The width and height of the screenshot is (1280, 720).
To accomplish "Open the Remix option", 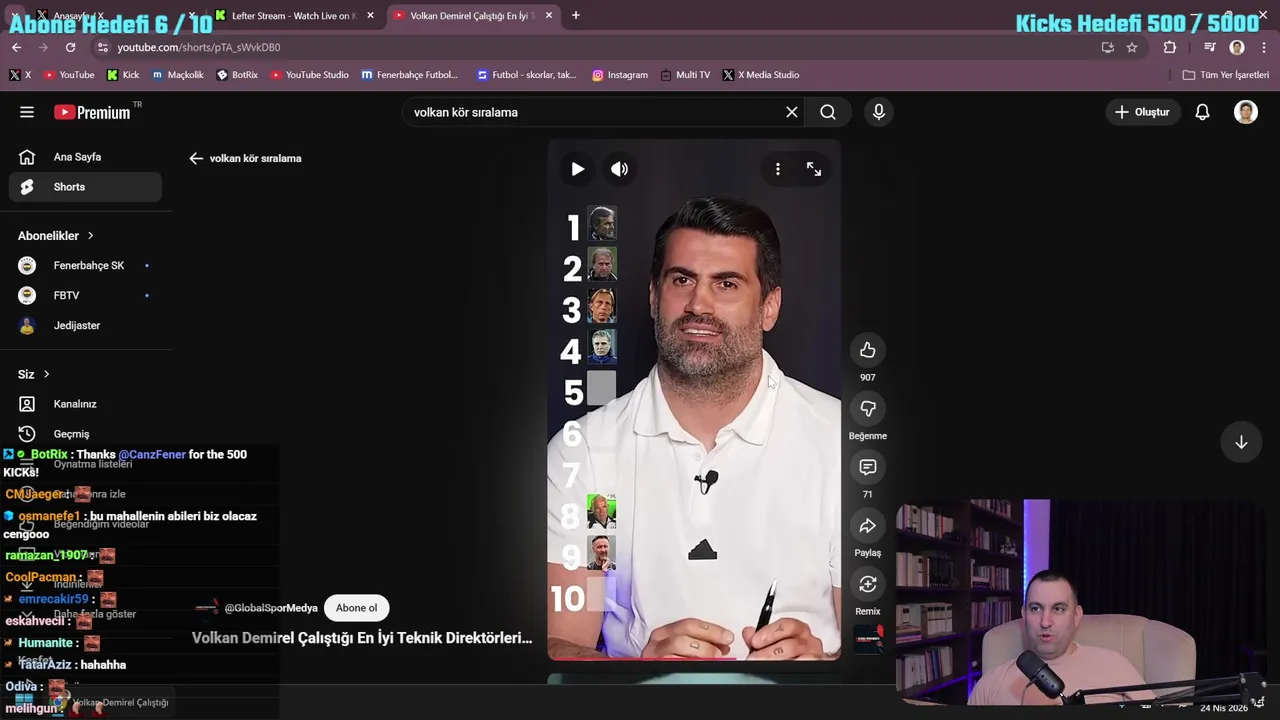I will point(868,584).
